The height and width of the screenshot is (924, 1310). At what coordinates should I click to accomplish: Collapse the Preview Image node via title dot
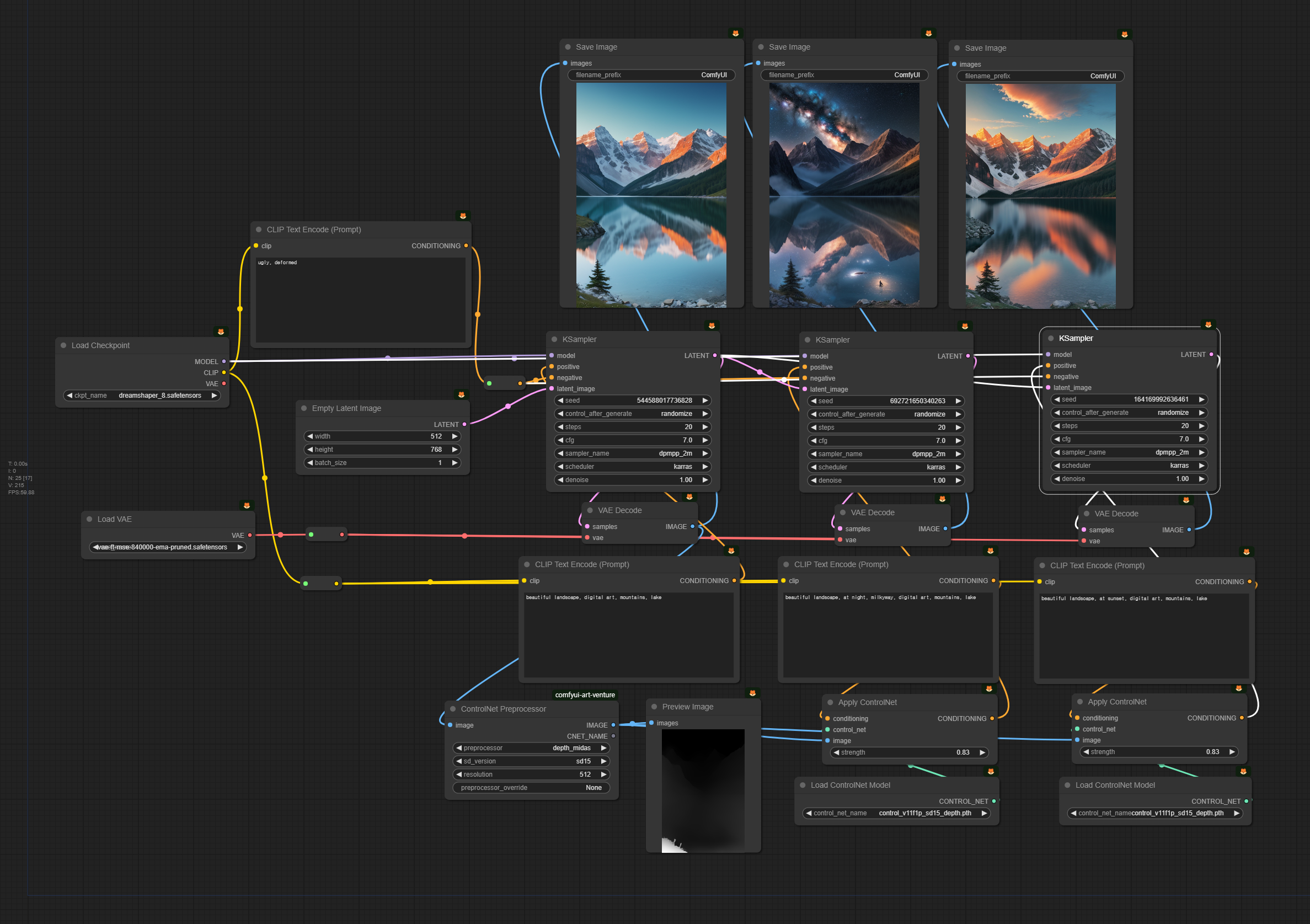pos(654,707)
